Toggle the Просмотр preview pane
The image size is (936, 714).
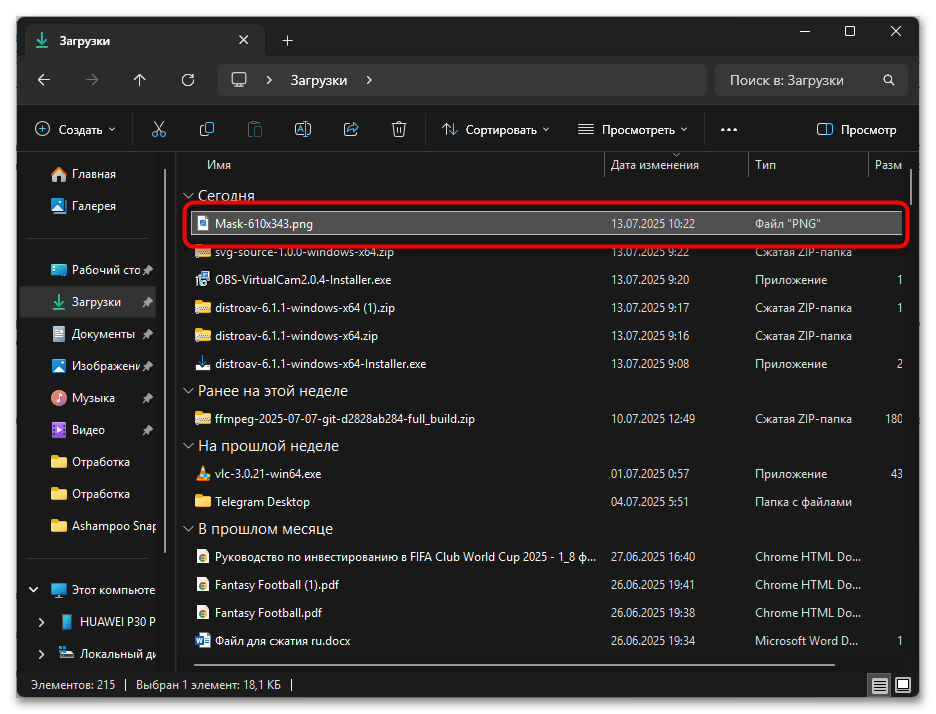pos(856,130)
